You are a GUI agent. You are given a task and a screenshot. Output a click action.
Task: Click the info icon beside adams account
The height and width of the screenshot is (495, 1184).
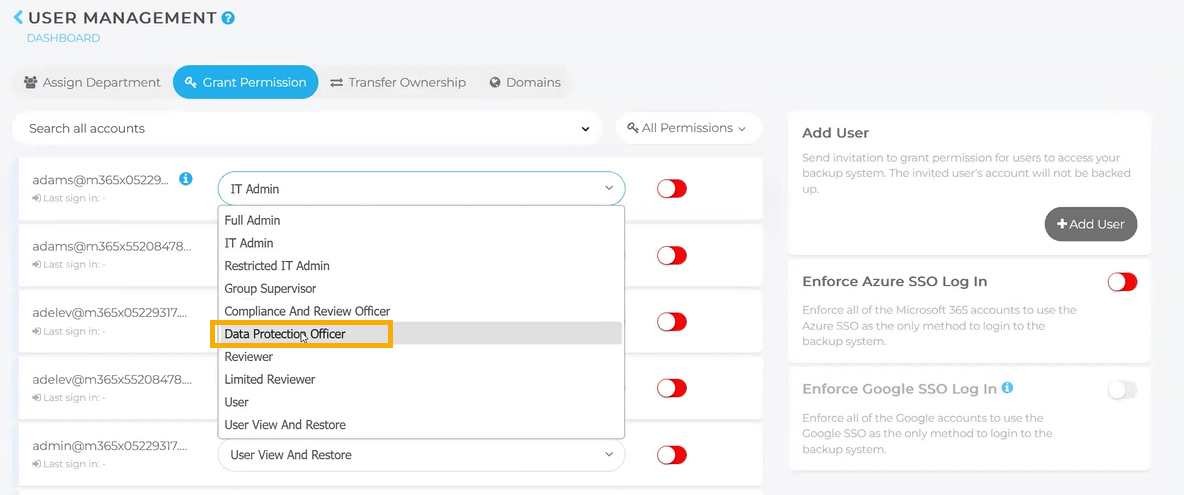point(185,179)
